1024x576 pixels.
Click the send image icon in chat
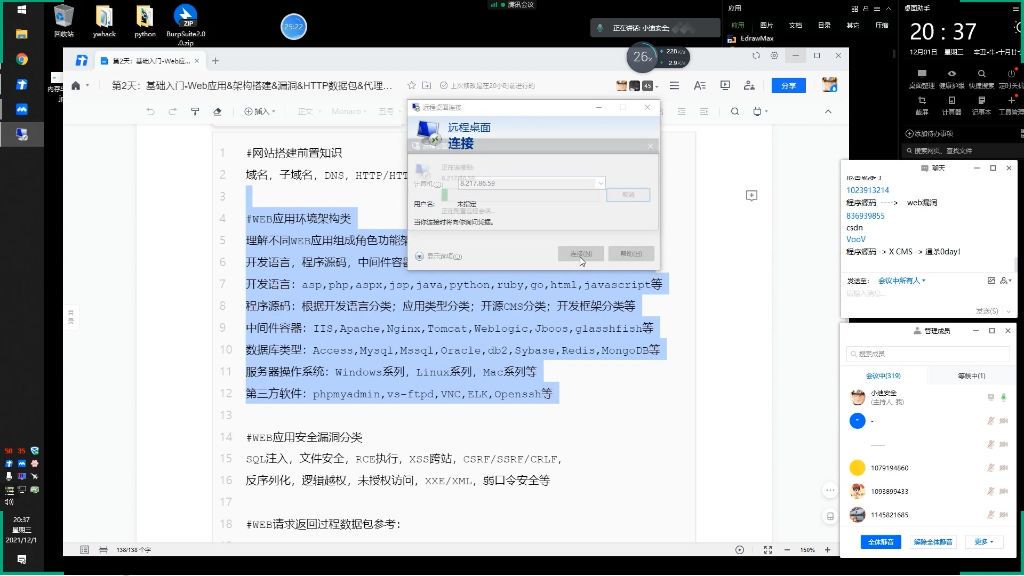click(991, 281)
